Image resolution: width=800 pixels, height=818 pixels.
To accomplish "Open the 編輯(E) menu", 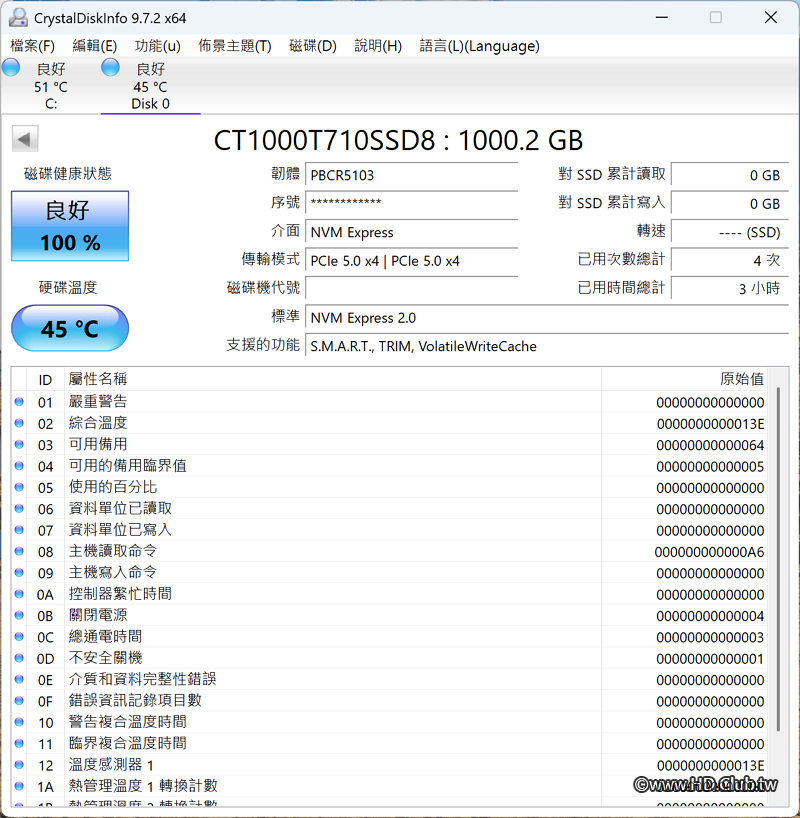I will click(94, 46).
